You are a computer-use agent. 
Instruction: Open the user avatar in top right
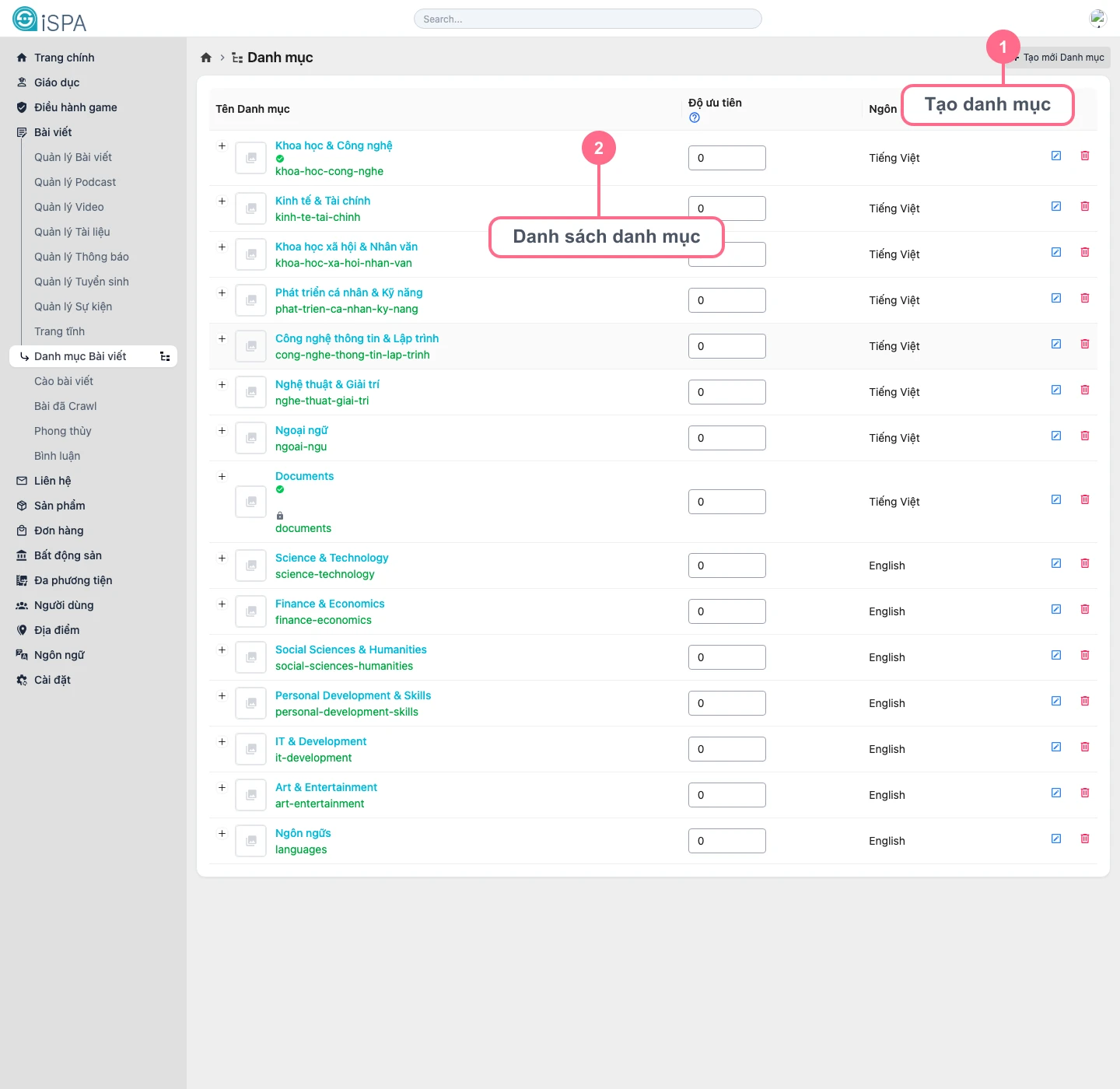pyautogui.click(x=1097, y=19)
